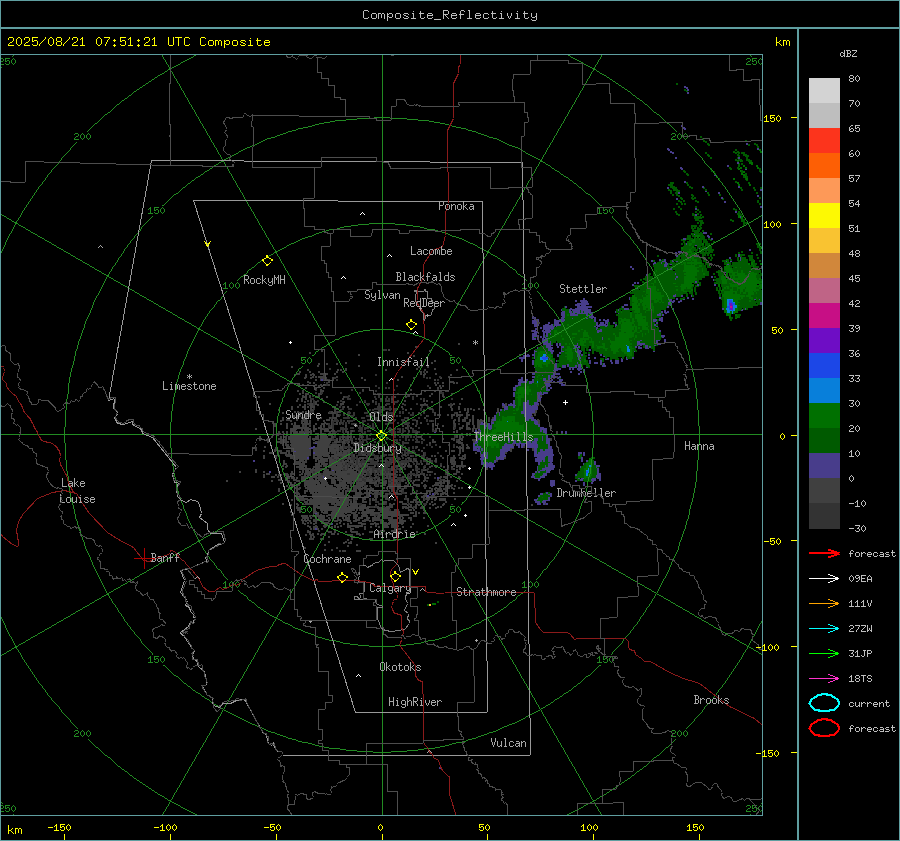Click the yellow diamond marker under Cochrane
The image size is (900, 841).
[x=342, y=578]
